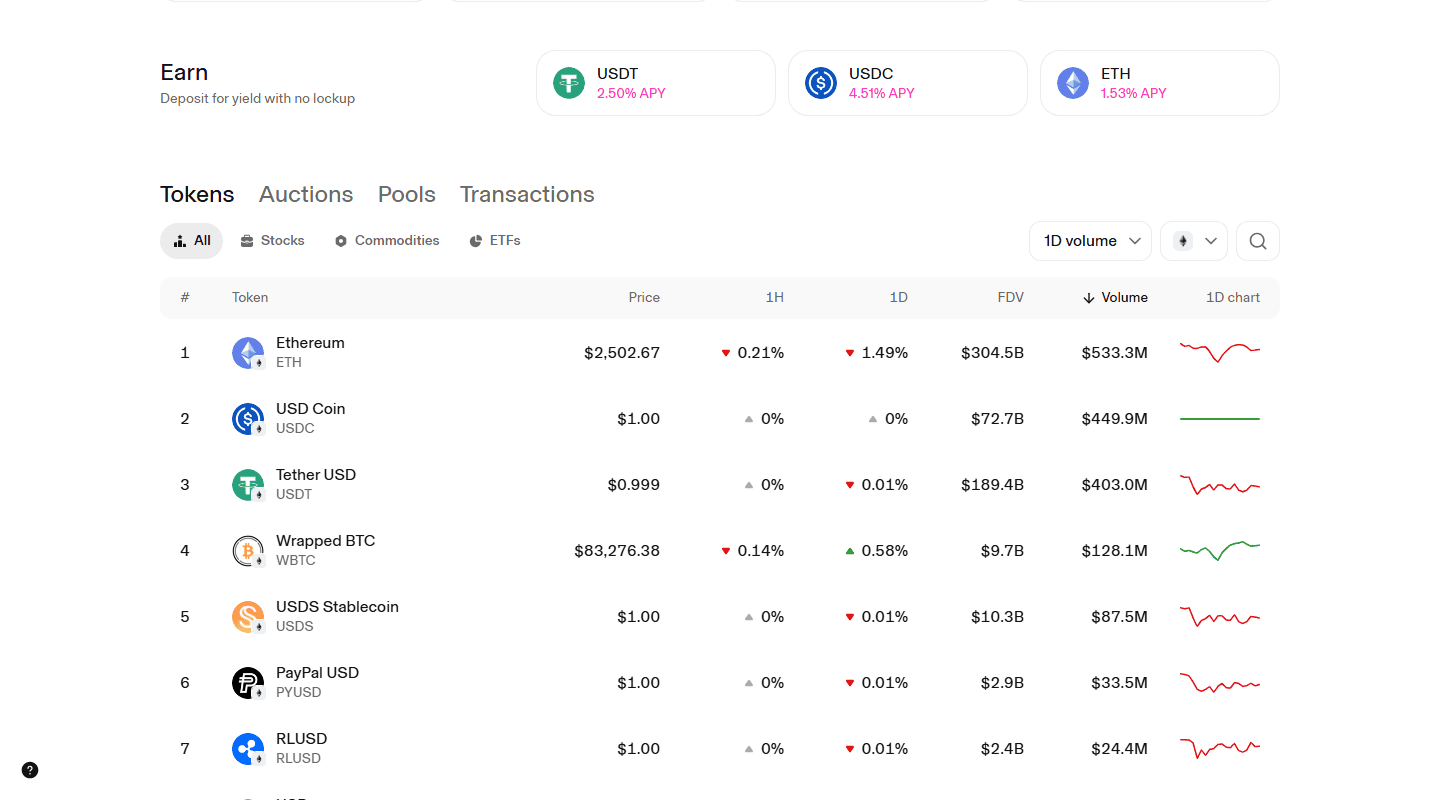The image size is (1440, 800).
Task: Click the All filter bar-chart icon
Action: (180, 241)
